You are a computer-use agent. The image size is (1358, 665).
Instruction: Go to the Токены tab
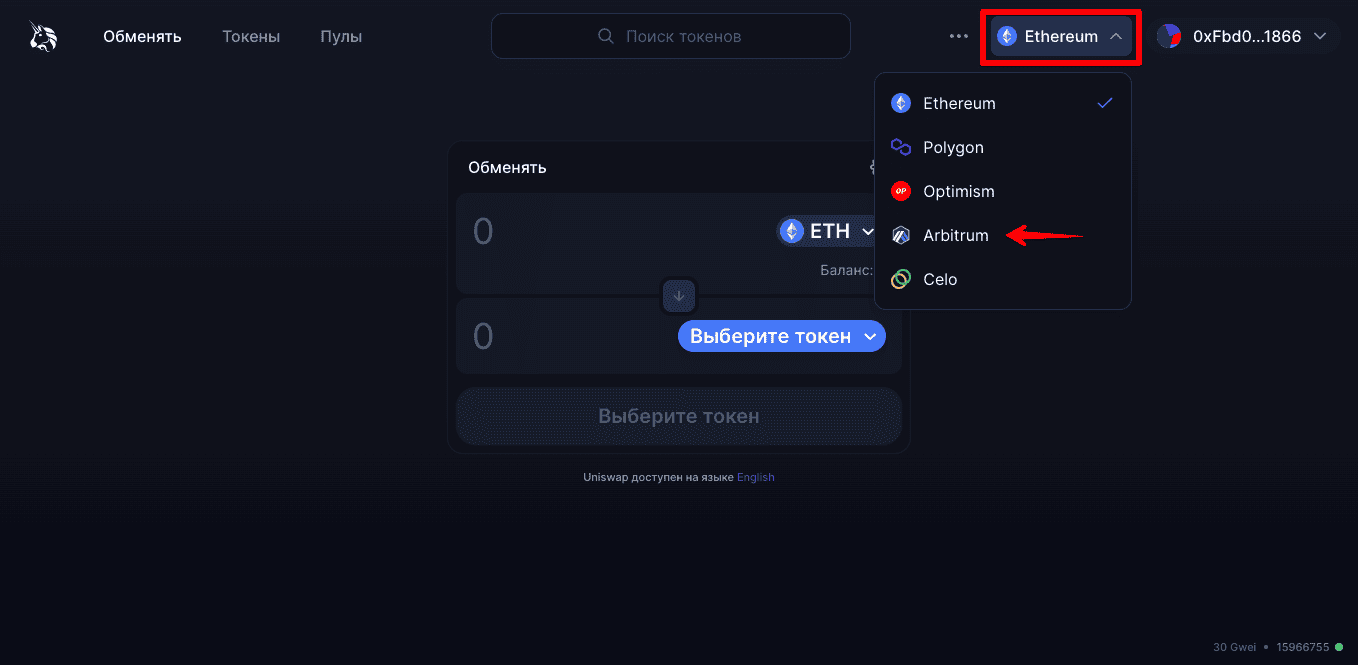(251, 37)
